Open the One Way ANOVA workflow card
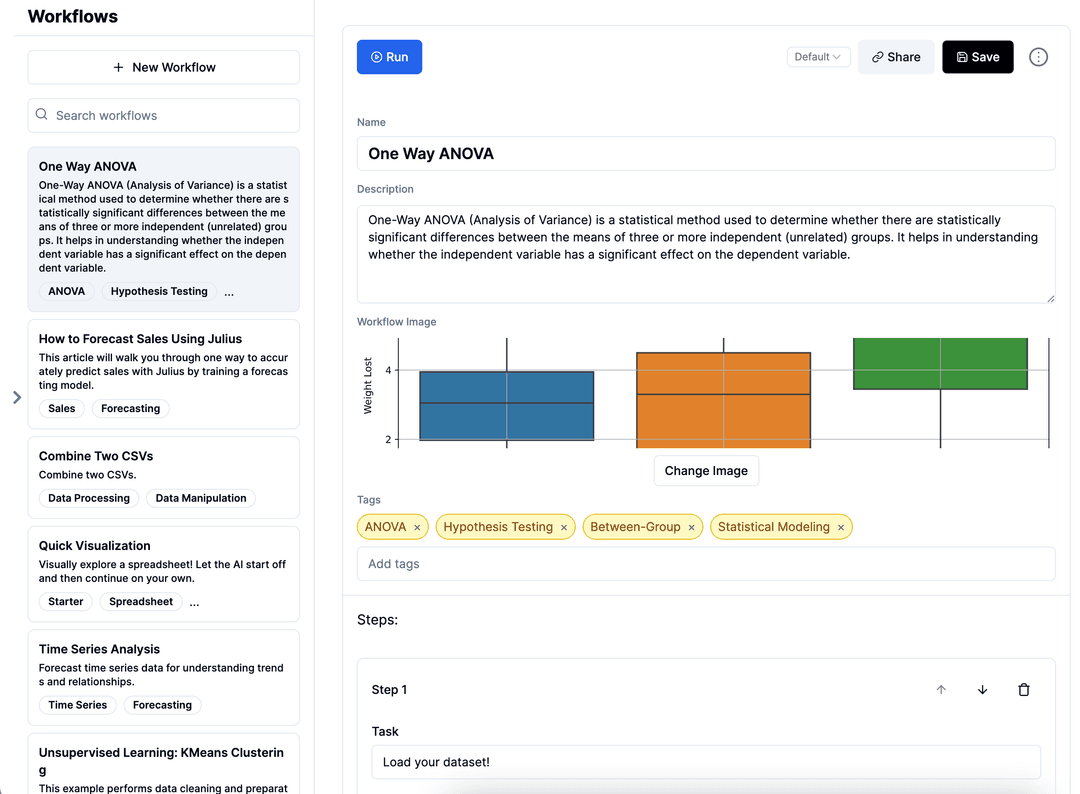This screenshot has width=1080, height=794. tap(164, 229)
